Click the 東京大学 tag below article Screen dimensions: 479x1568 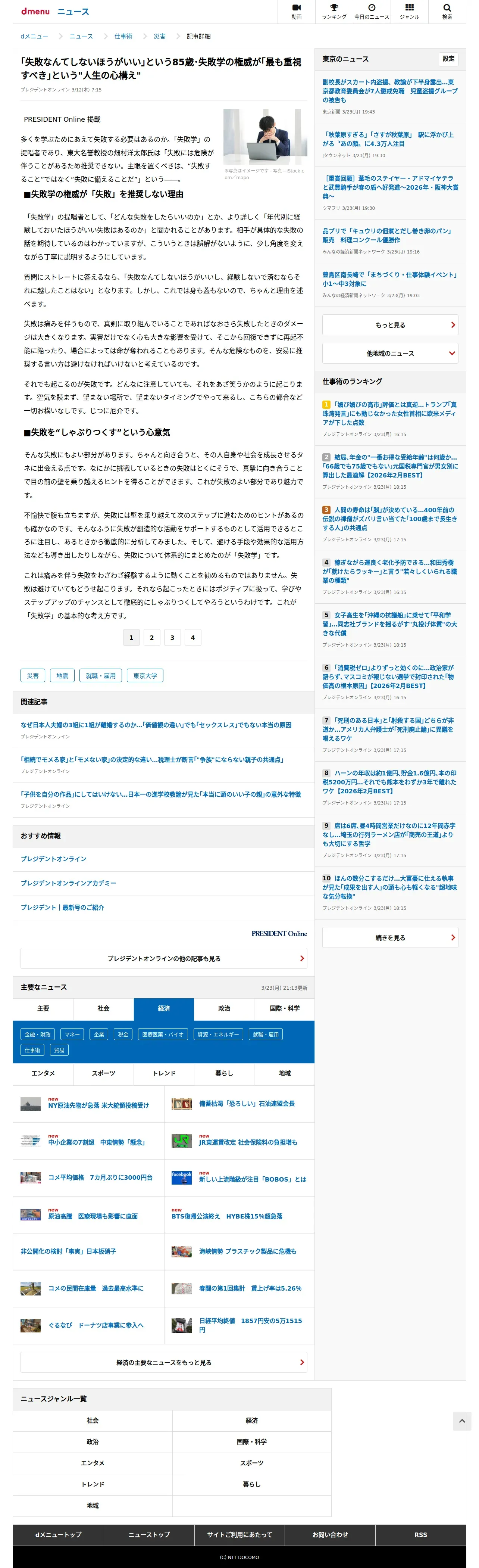click(x=145, y=676)
